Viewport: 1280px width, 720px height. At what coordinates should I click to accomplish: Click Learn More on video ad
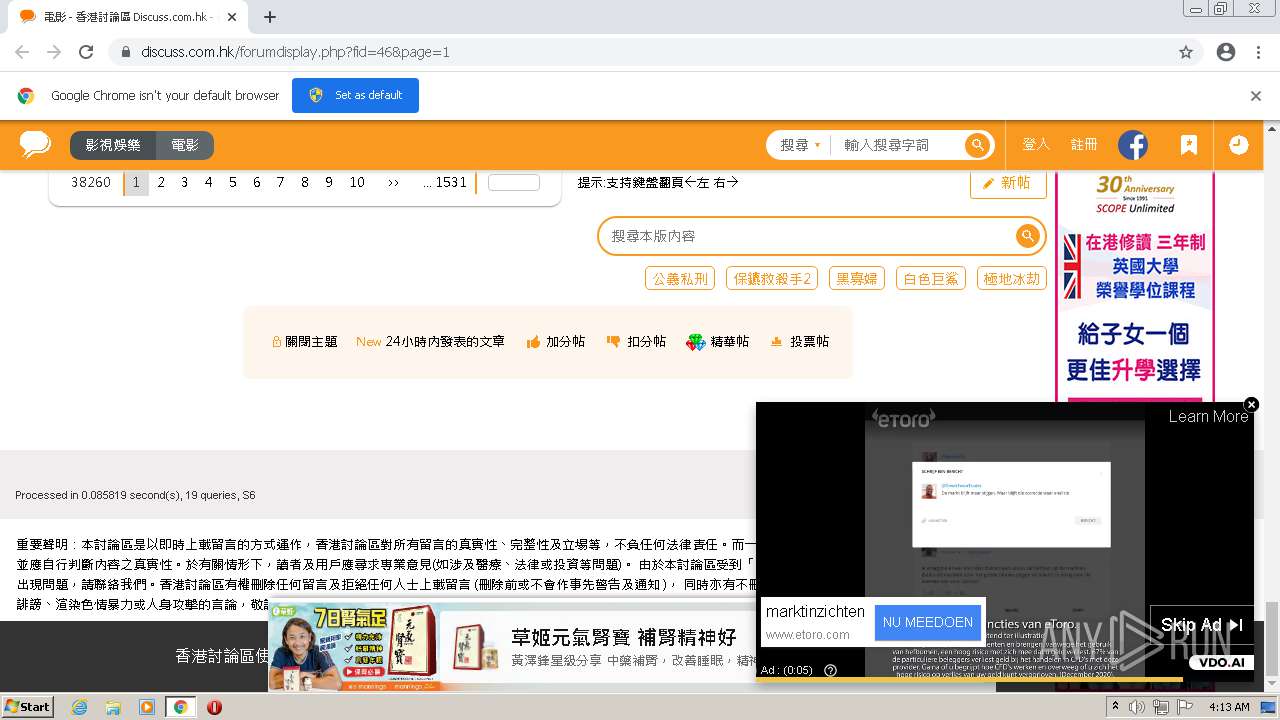(1208, 417)
